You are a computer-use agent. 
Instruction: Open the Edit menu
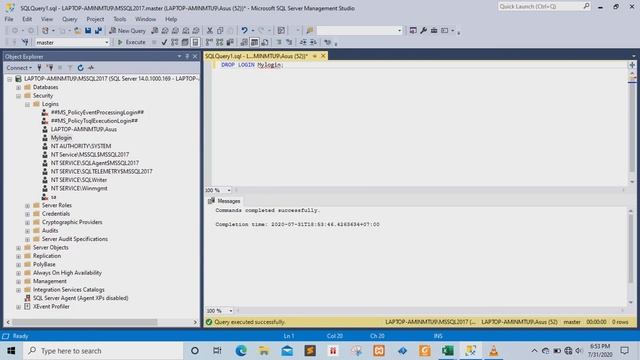(27, 19)
